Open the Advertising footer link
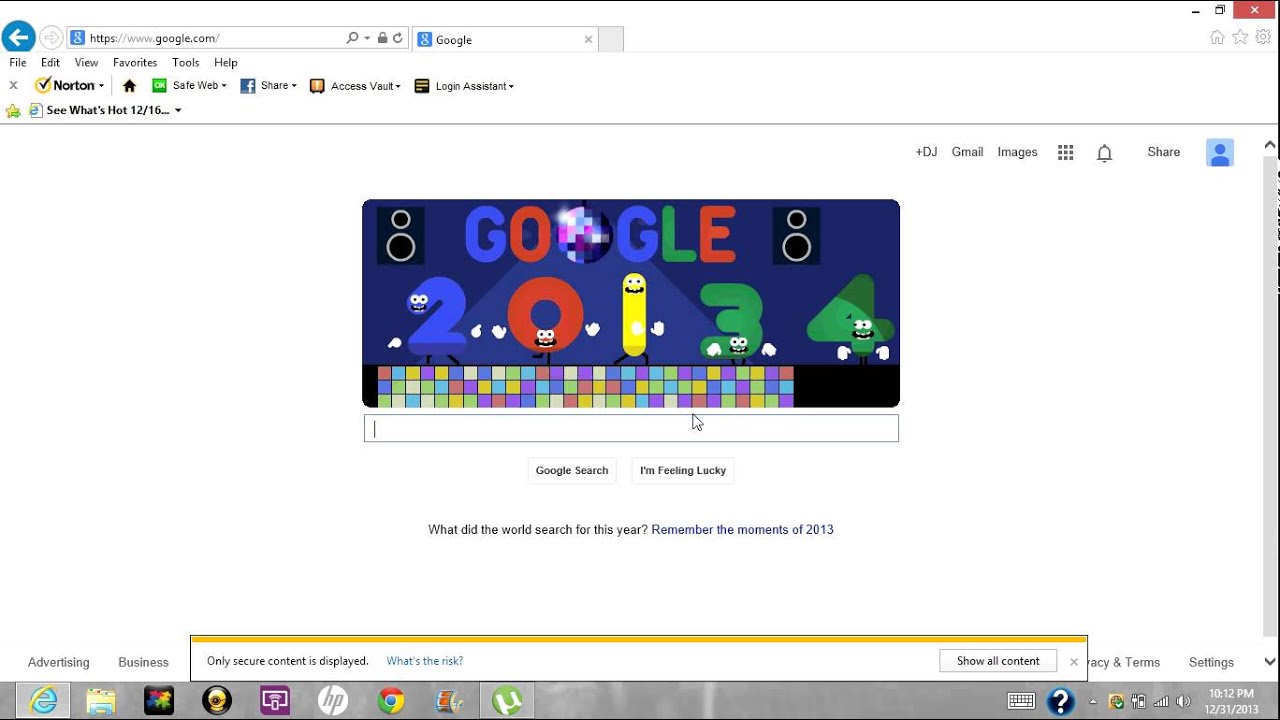Image resolution: width=1280 pixels, height=720 pixels. (x=58, y=662)
